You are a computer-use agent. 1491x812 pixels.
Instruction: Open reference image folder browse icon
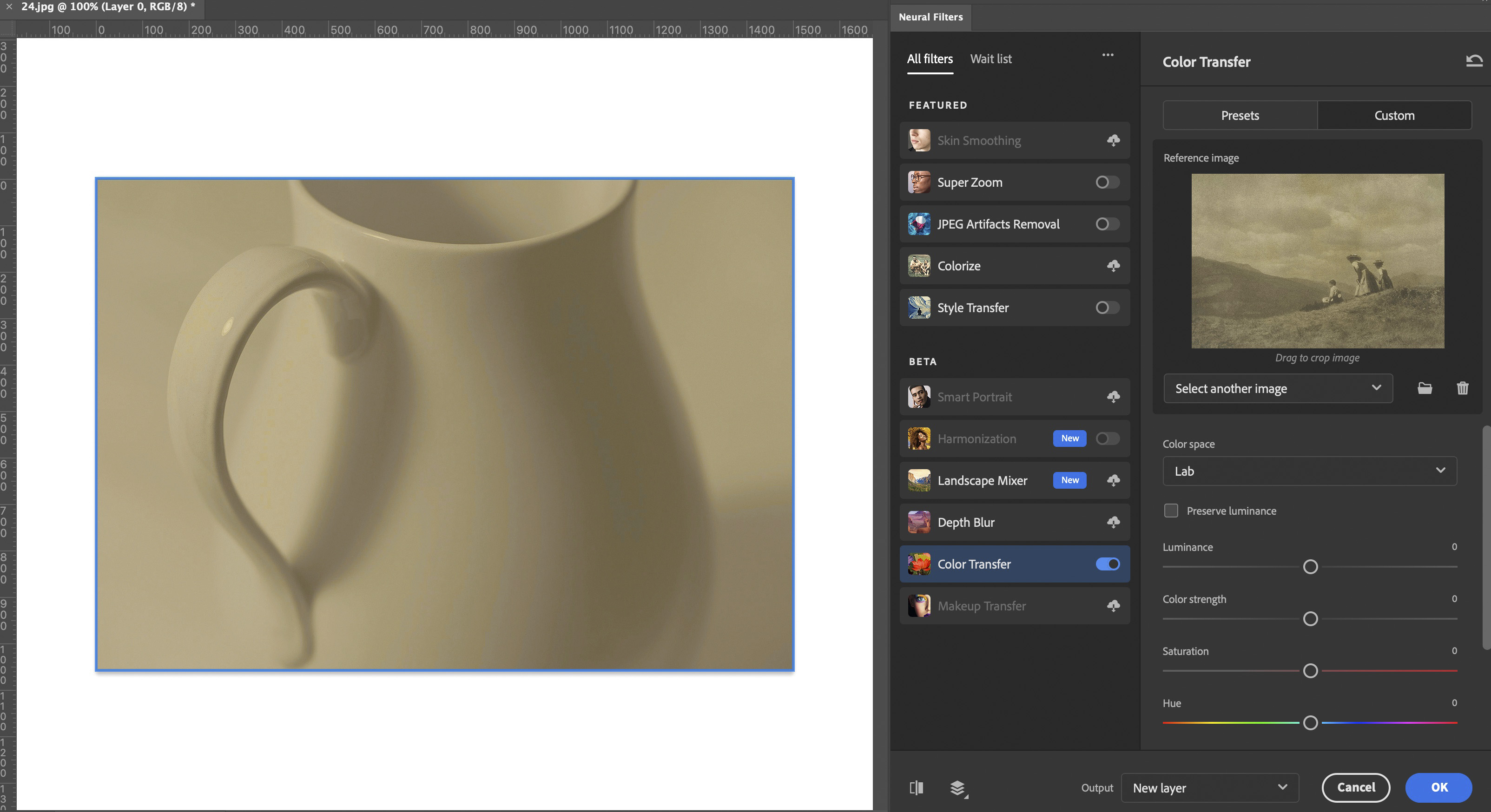click(1425, 388)
